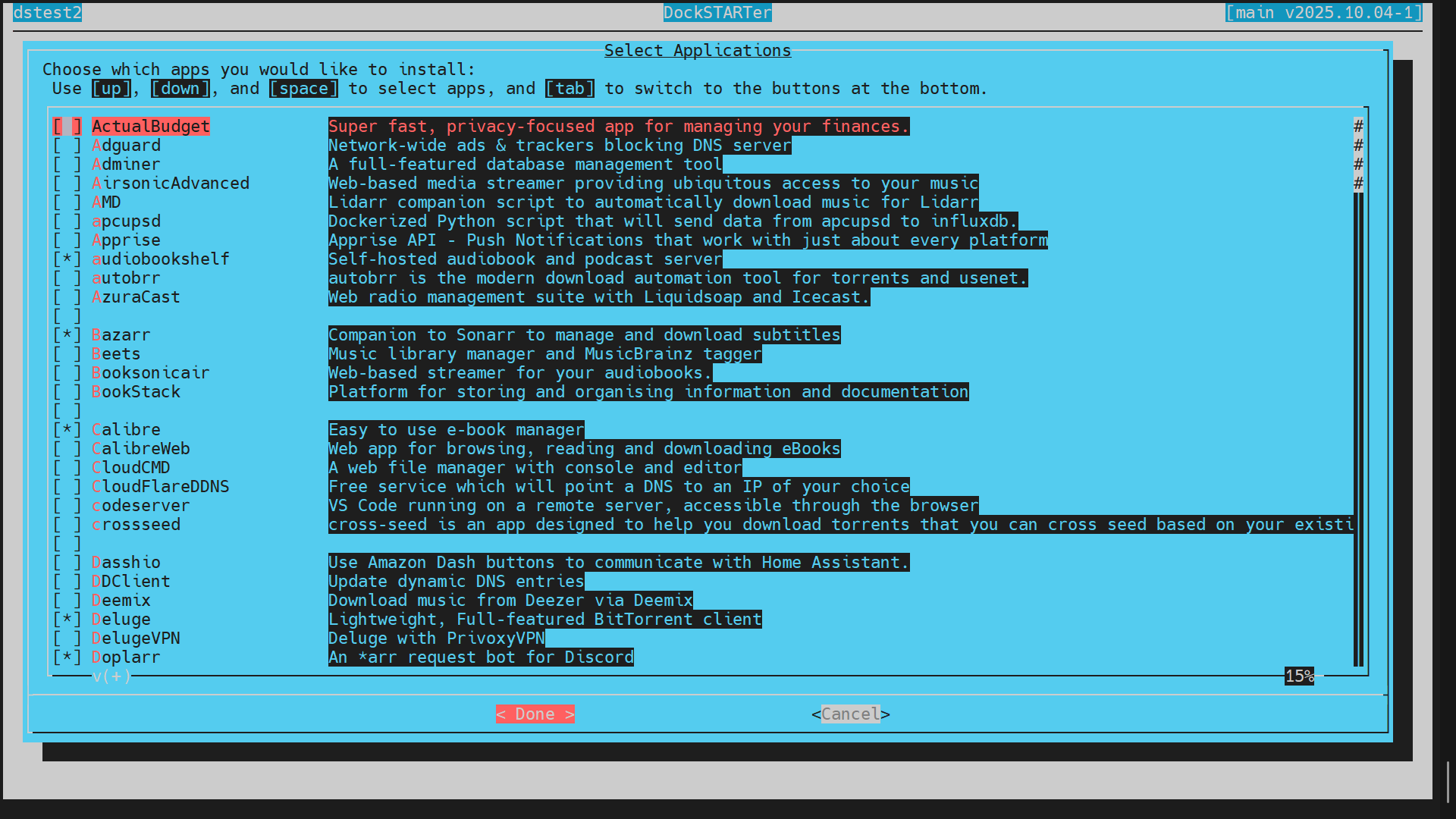The width and height of the screenshot is (1456, 819).
Task: Click the 15% scroll position indicator
Action: pos(1299,676)
